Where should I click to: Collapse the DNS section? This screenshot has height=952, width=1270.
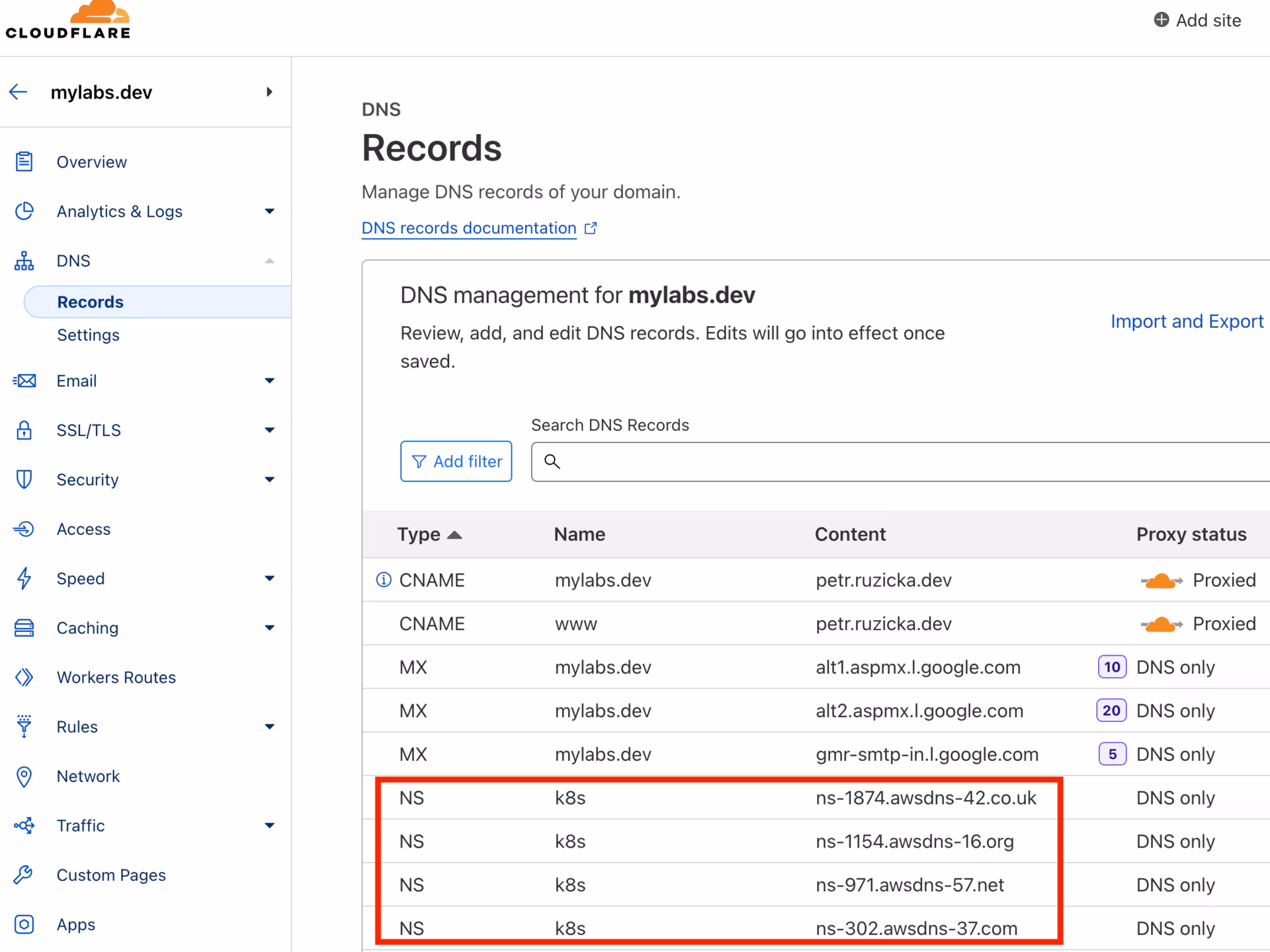click(x=269, y=261)
